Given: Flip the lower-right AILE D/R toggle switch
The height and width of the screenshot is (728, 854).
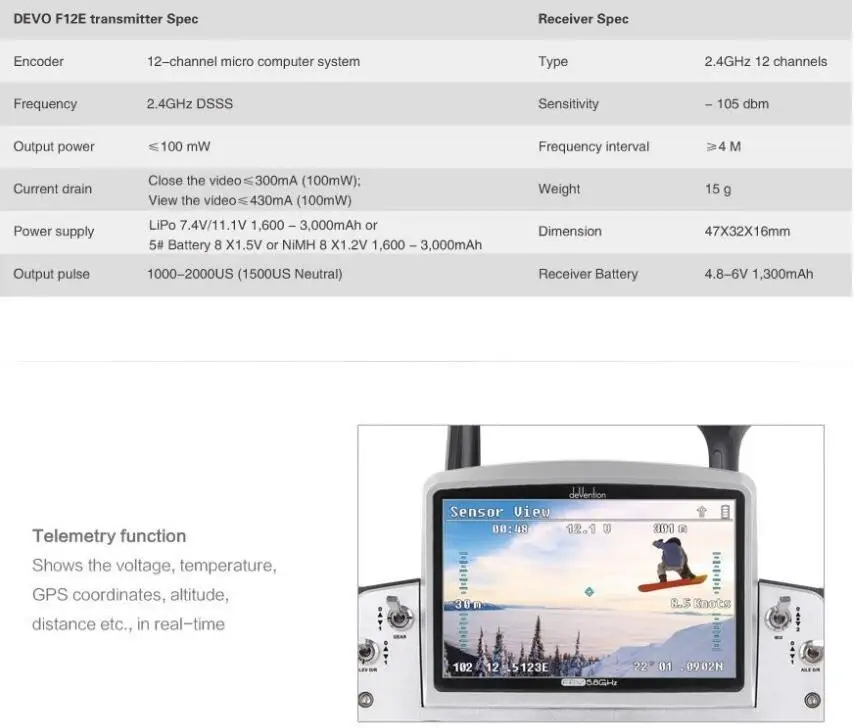Looking at the screenshot, I should tap(812, 651).
